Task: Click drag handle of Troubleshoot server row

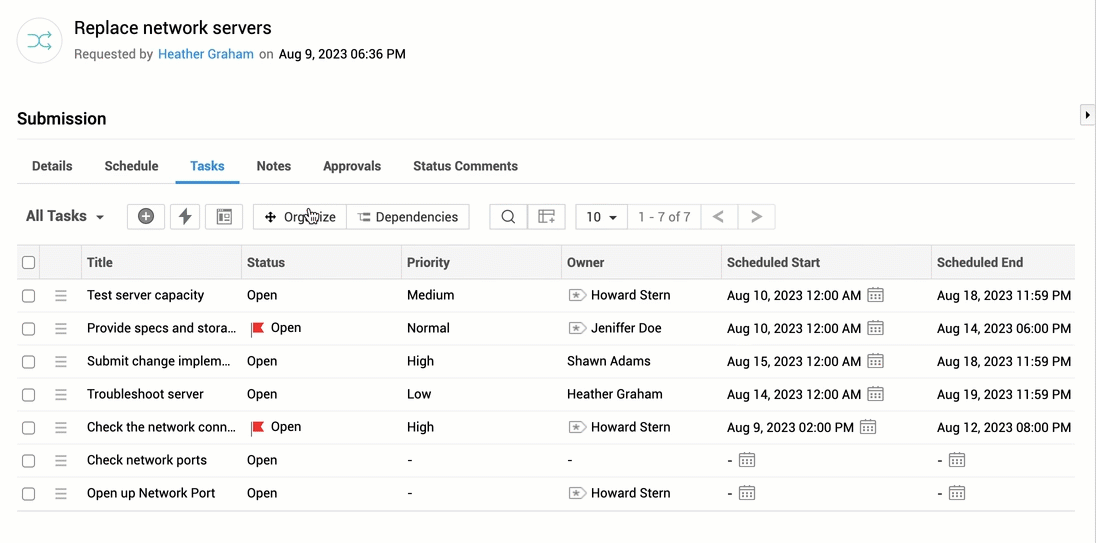Action: click(61, 394)
